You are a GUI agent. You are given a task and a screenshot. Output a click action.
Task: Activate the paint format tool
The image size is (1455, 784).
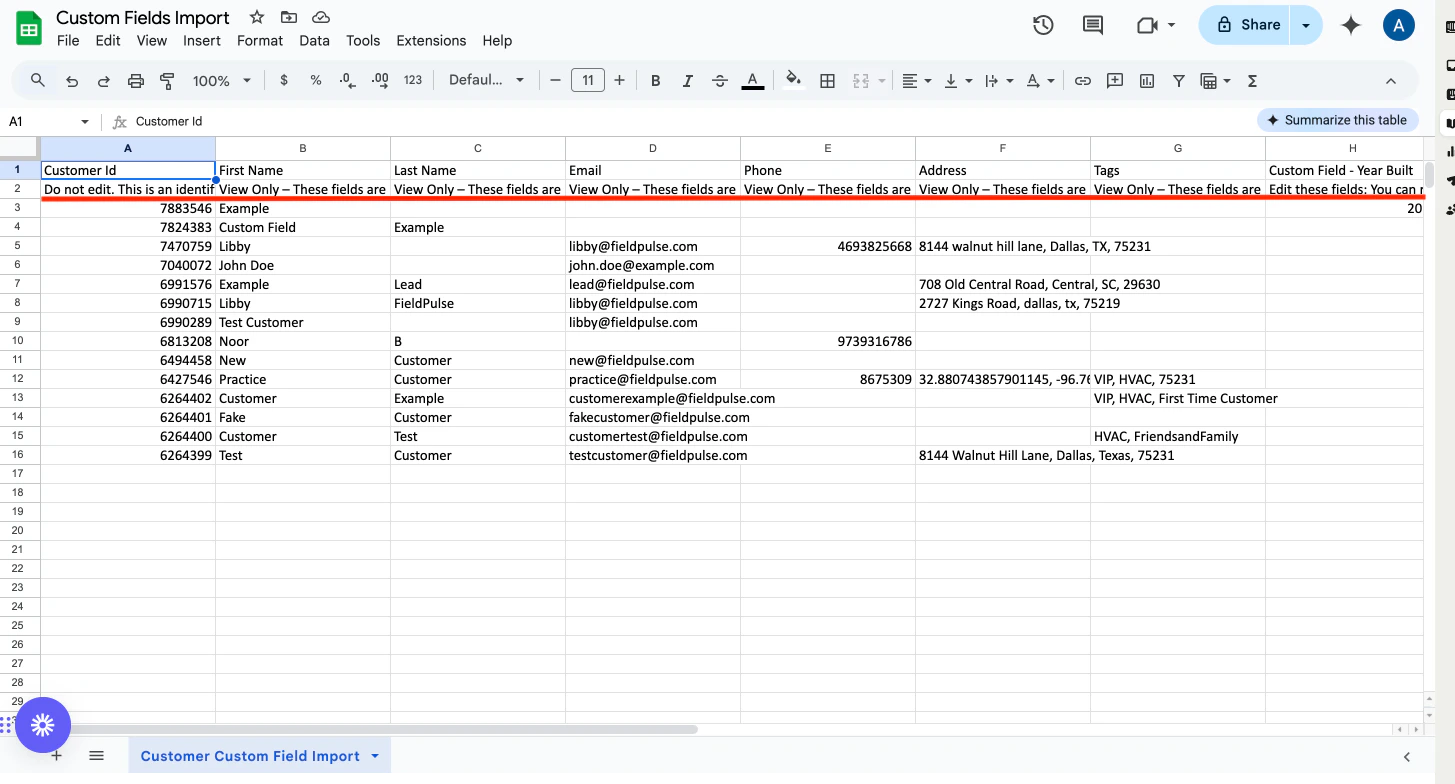168,81
